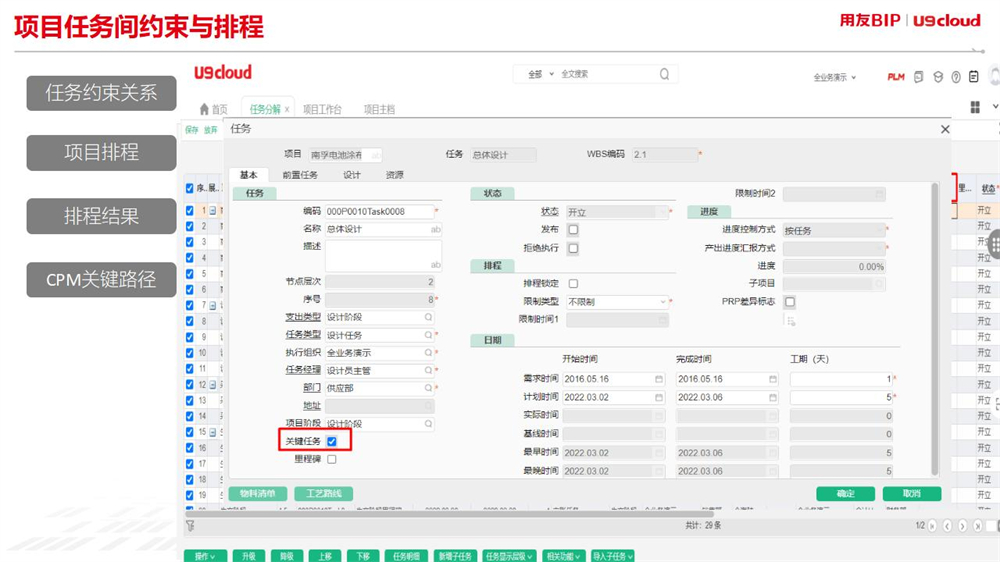This screenshot has height=562, width=1000.
Task: Check the 发布 checkbox
Action: pyautogui.click(x=573, y=230)
